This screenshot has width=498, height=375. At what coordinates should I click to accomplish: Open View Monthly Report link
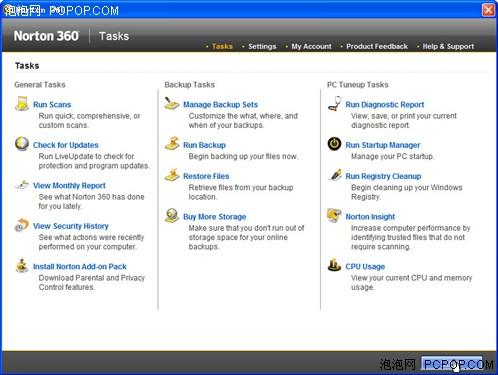[x=69, y=186]
